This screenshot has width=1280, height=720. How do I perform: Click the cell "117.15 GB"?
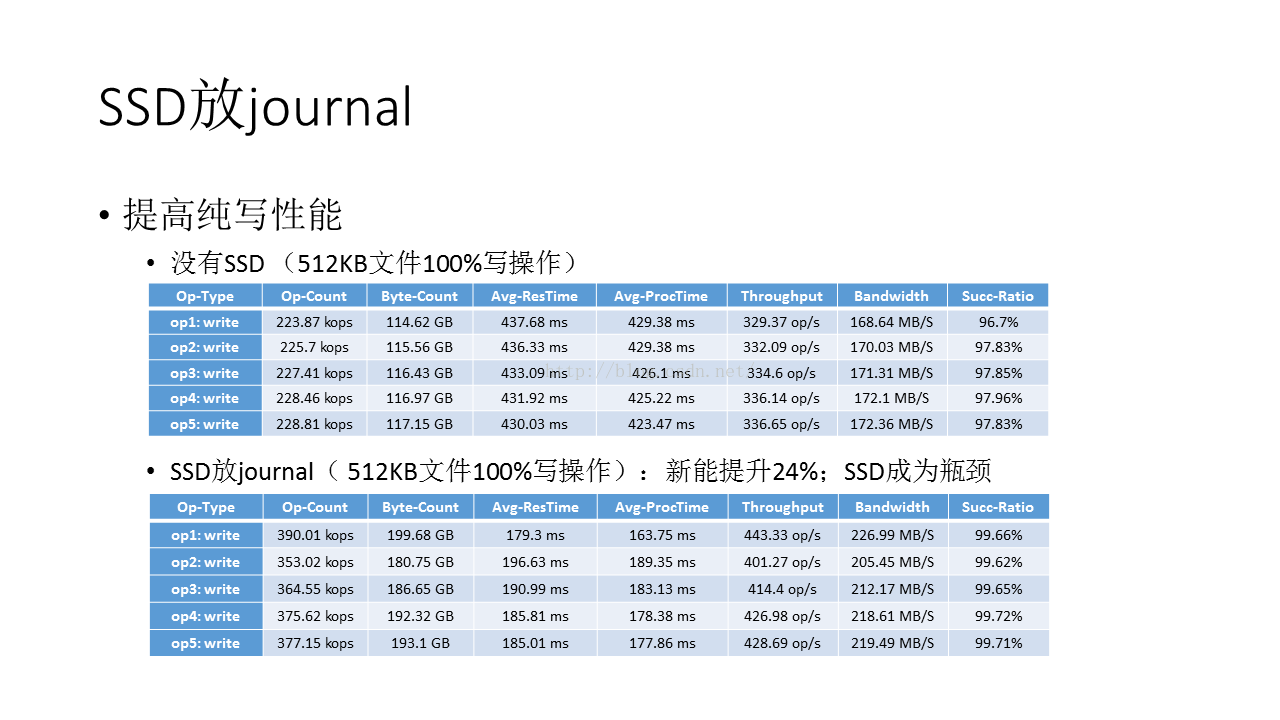(420, 424)
